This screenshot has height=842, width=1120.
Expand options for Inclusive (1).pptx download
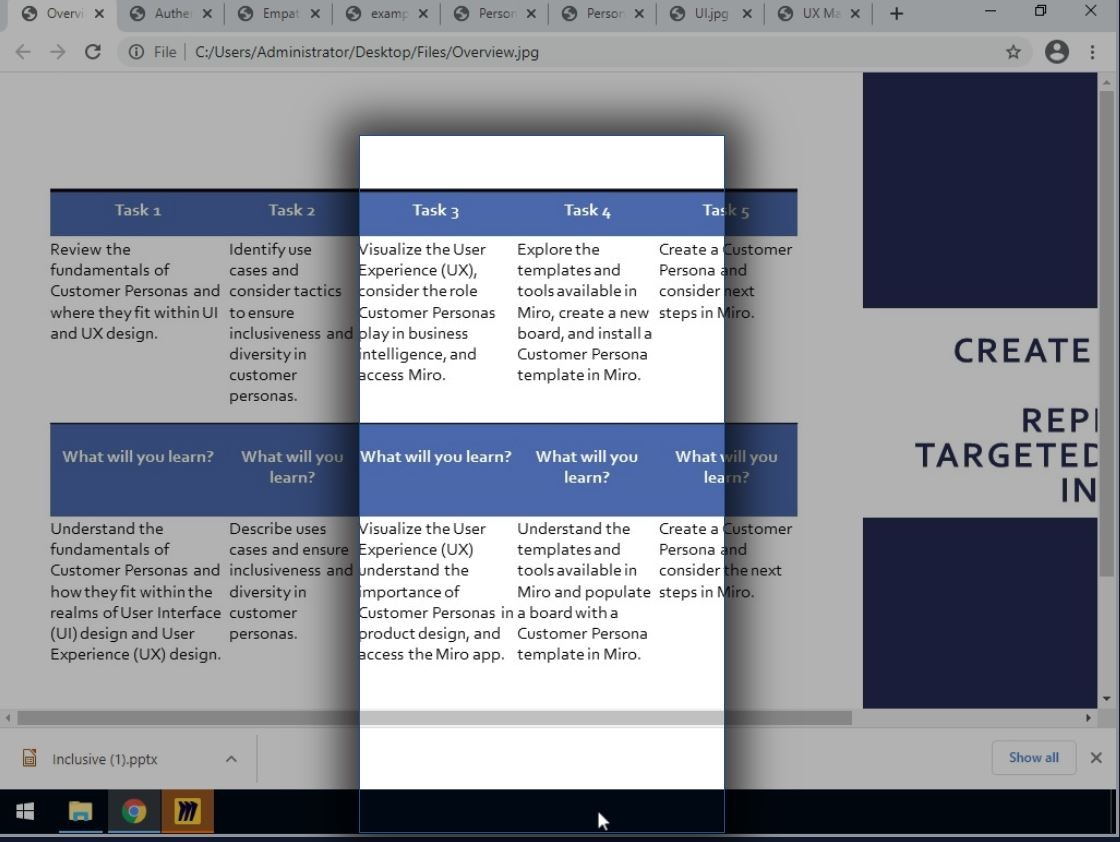[x=231, y=759]
